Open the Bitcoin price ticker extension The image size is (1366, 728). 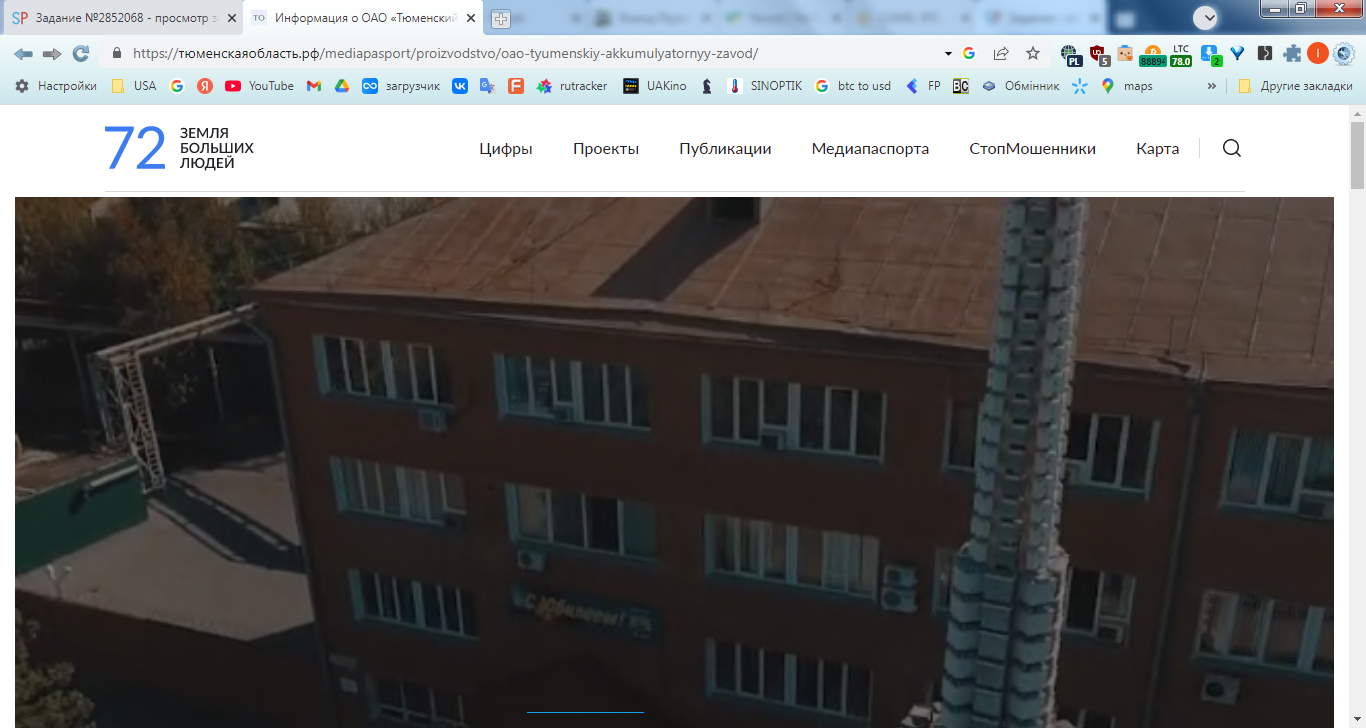(1153, 54)
